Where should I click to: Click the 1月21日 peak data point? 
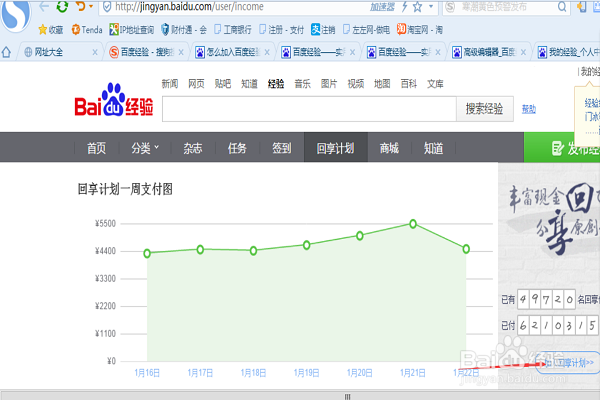click(x=413, y=224)
